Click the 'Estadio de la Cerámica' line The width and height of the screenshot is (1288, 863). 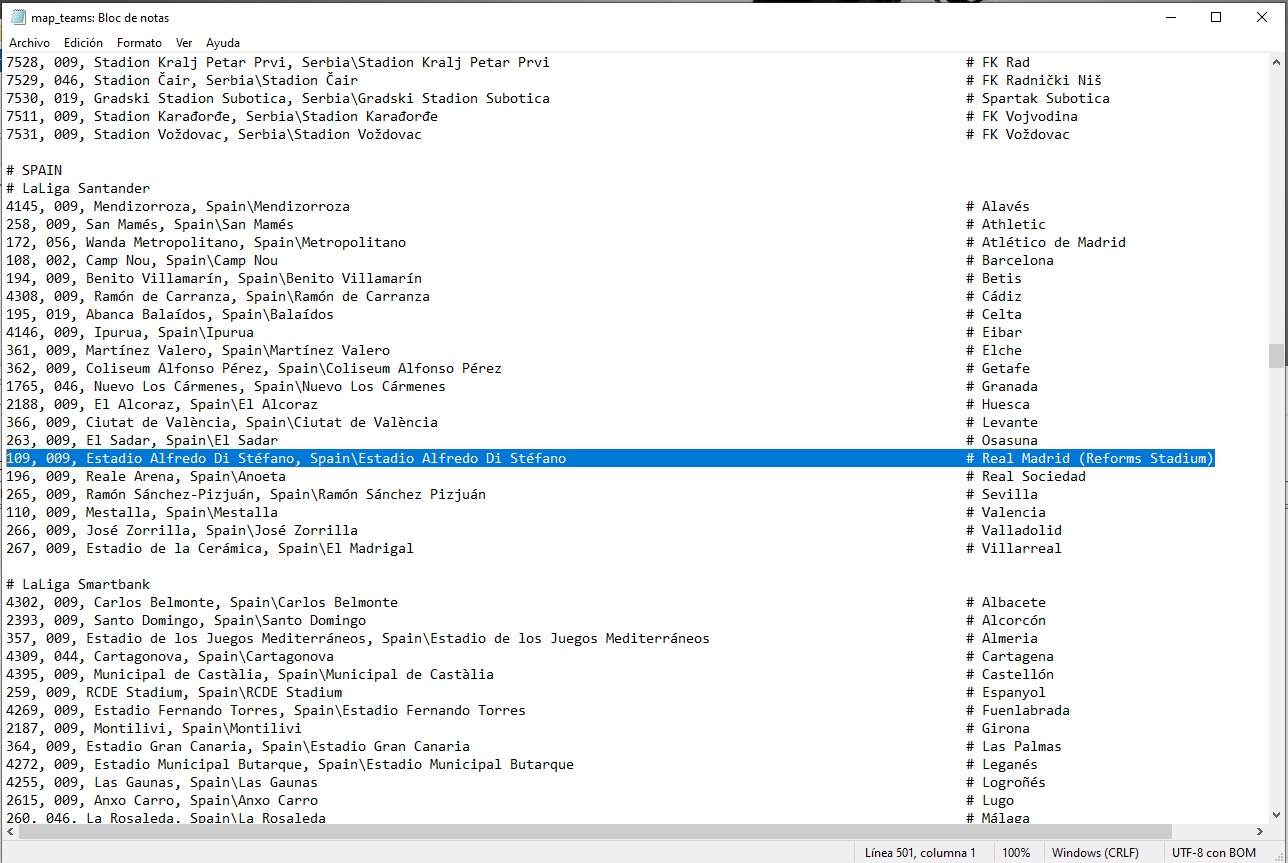tap(210, 548)
